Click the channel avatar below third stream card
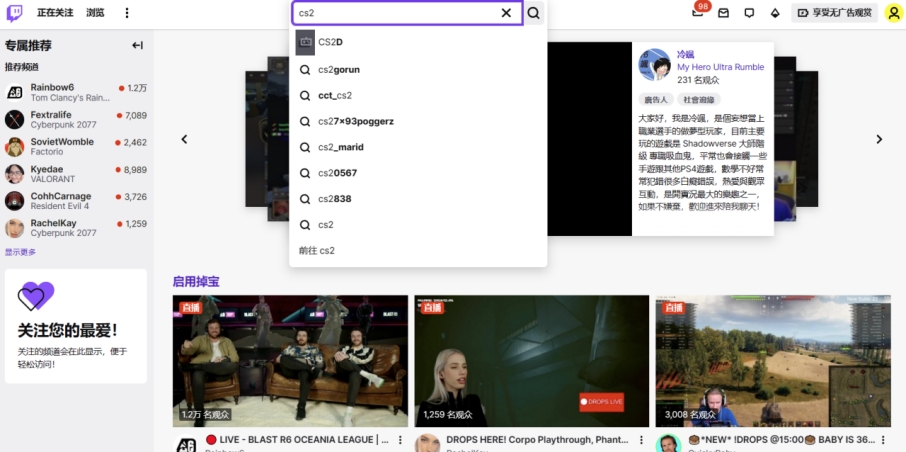Viewport: 906px width, 452px height. [x=669, y=444]
